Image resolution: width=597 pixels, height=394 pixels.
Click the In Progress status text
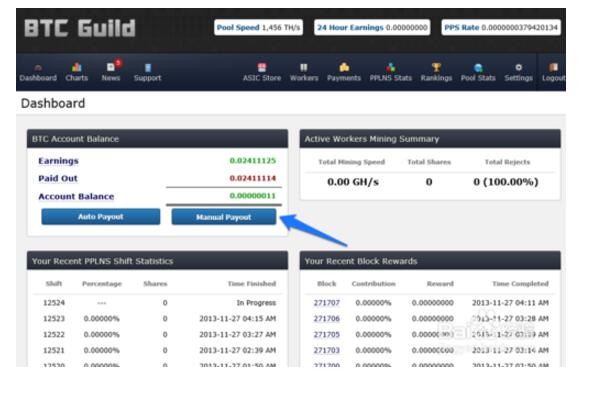pos(256,303)
